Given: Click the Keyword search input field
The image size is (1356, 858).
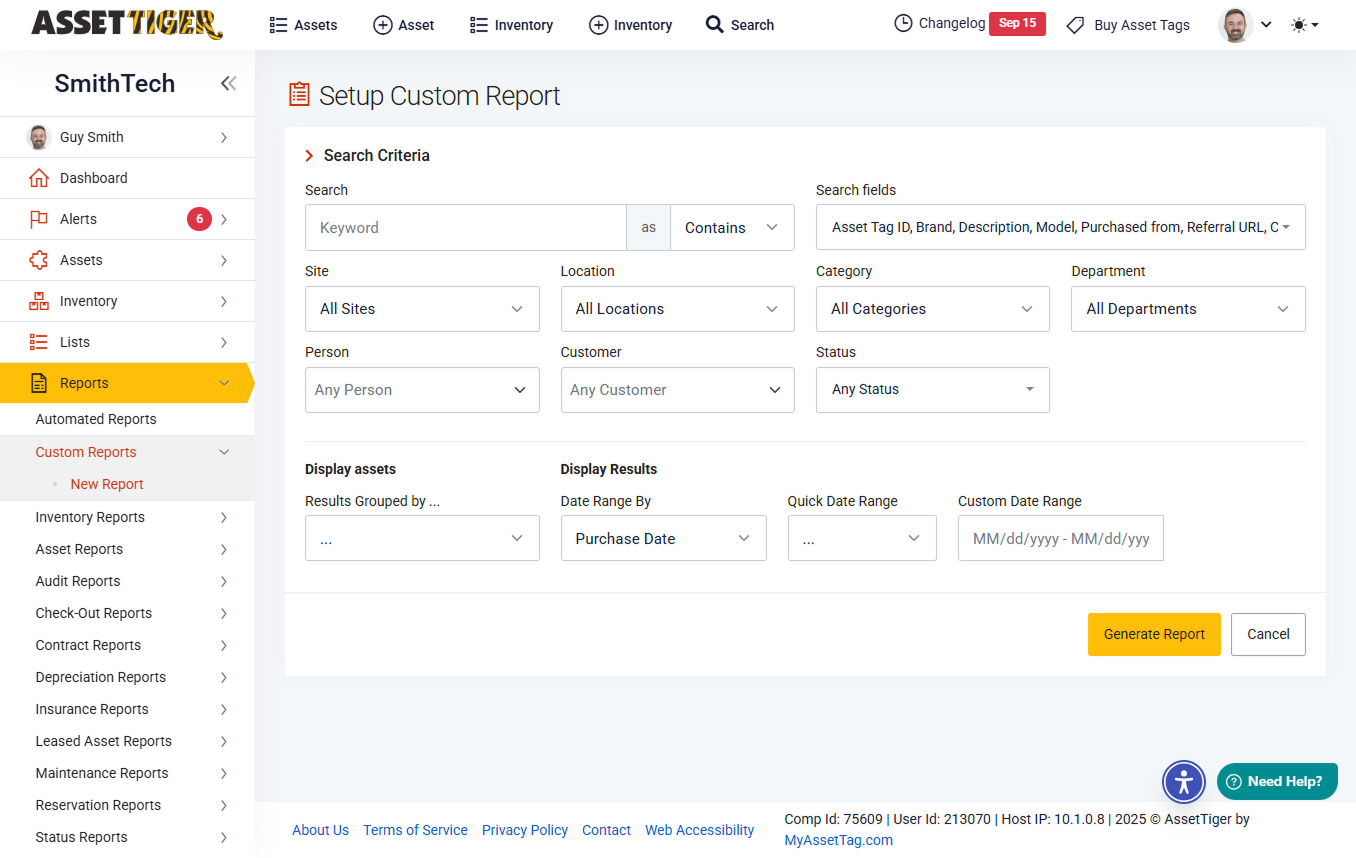Looking at the screenshot, I should [465, 227].
